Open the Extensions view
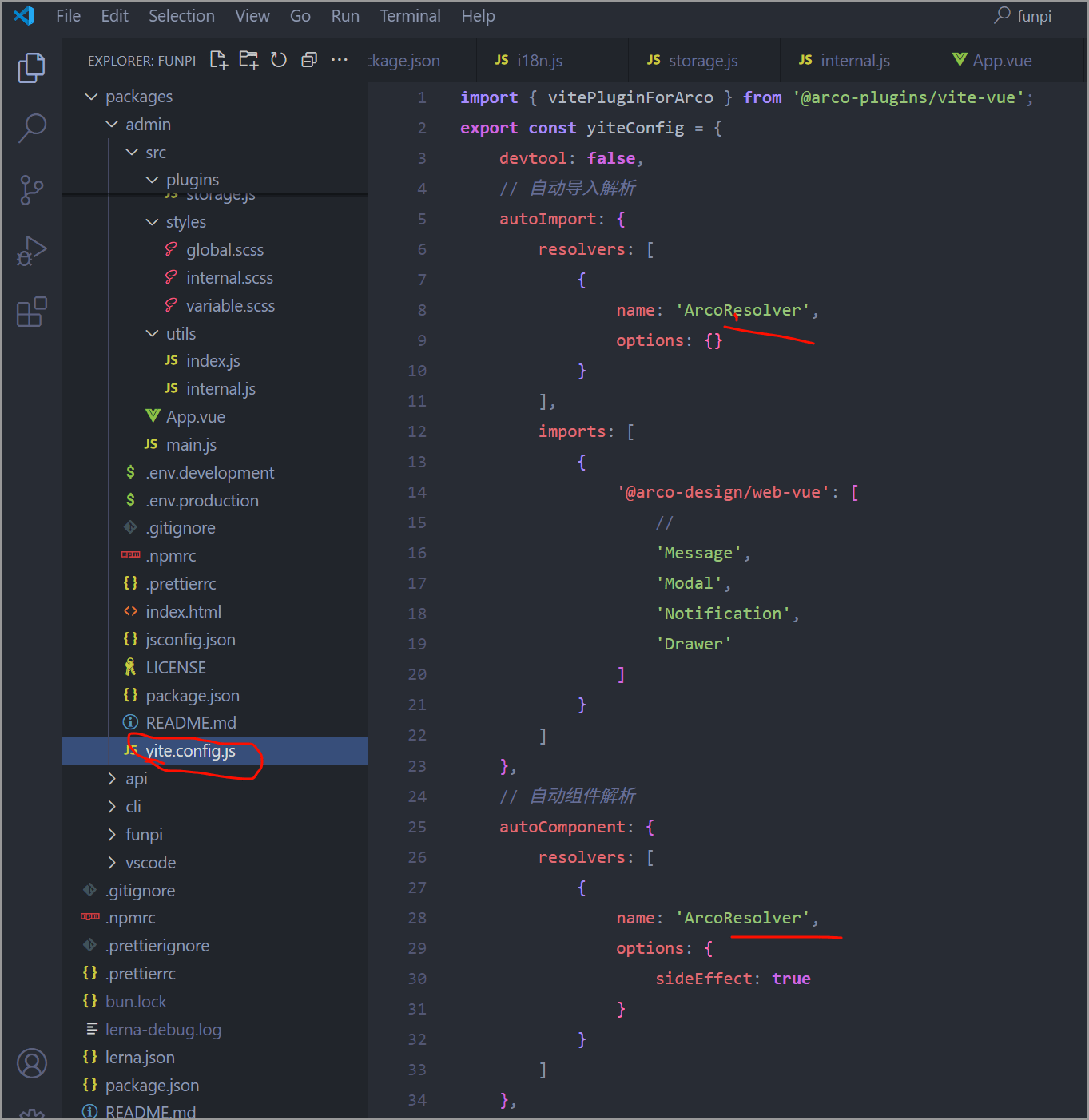Screen dimensions: 1089x1120 pos(32,312)
